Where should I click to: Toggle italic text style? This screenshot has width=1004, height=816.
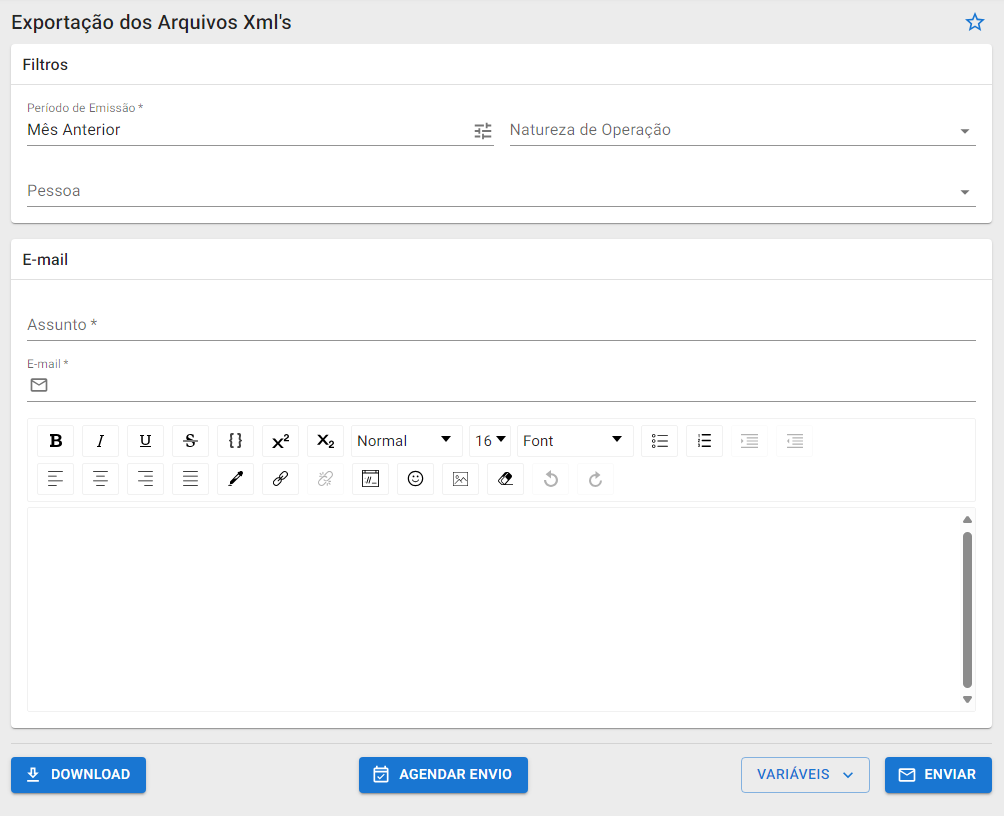point(100,441)
